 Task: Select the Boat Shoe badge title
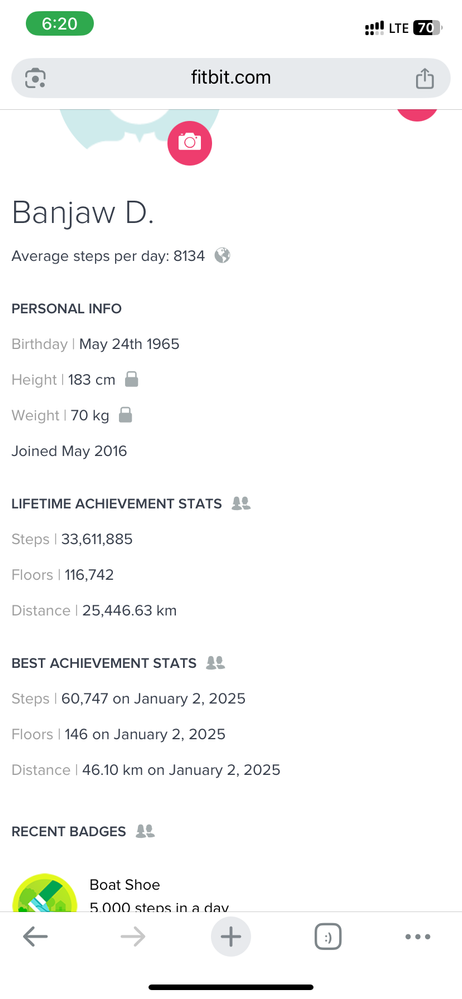coord(125,884)
